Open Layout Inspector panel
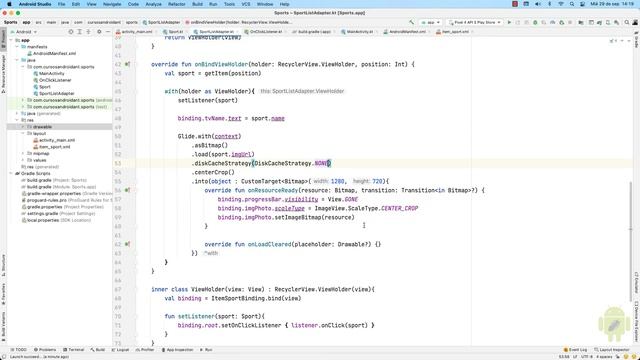Screen dimensions: 640x360 coord(611,350)
